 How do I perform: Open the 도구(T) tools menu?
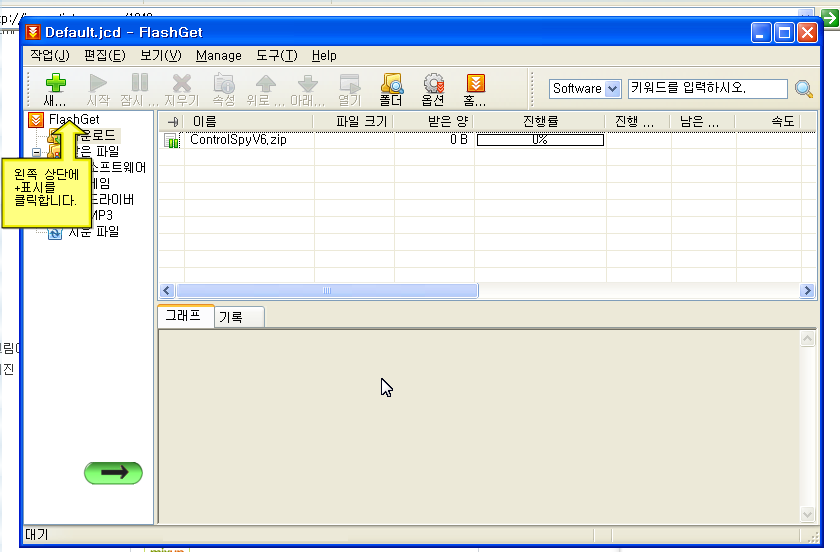(x=276, y=56)
